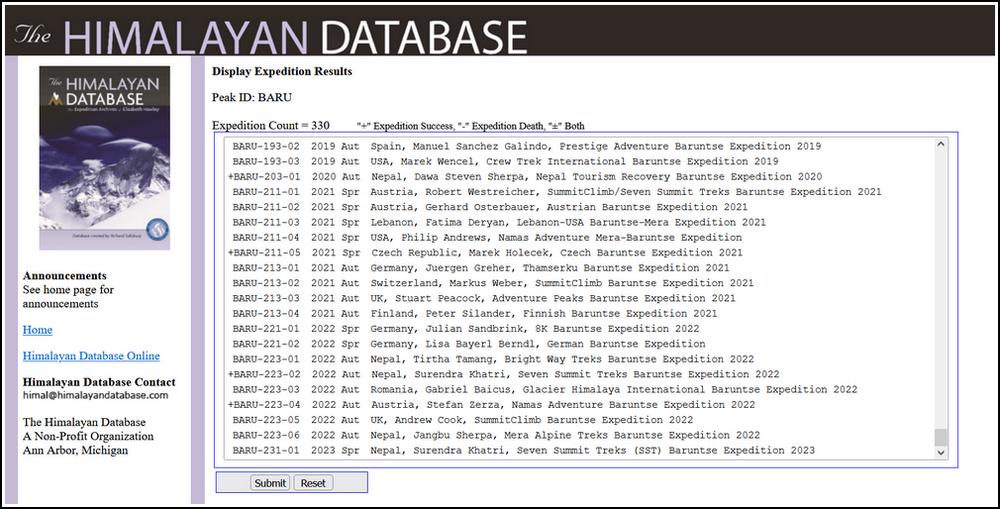Screen dimensions: 1000x509
Task: Open the Himalayan Database Online link
Action: click(x=91, y=356)
